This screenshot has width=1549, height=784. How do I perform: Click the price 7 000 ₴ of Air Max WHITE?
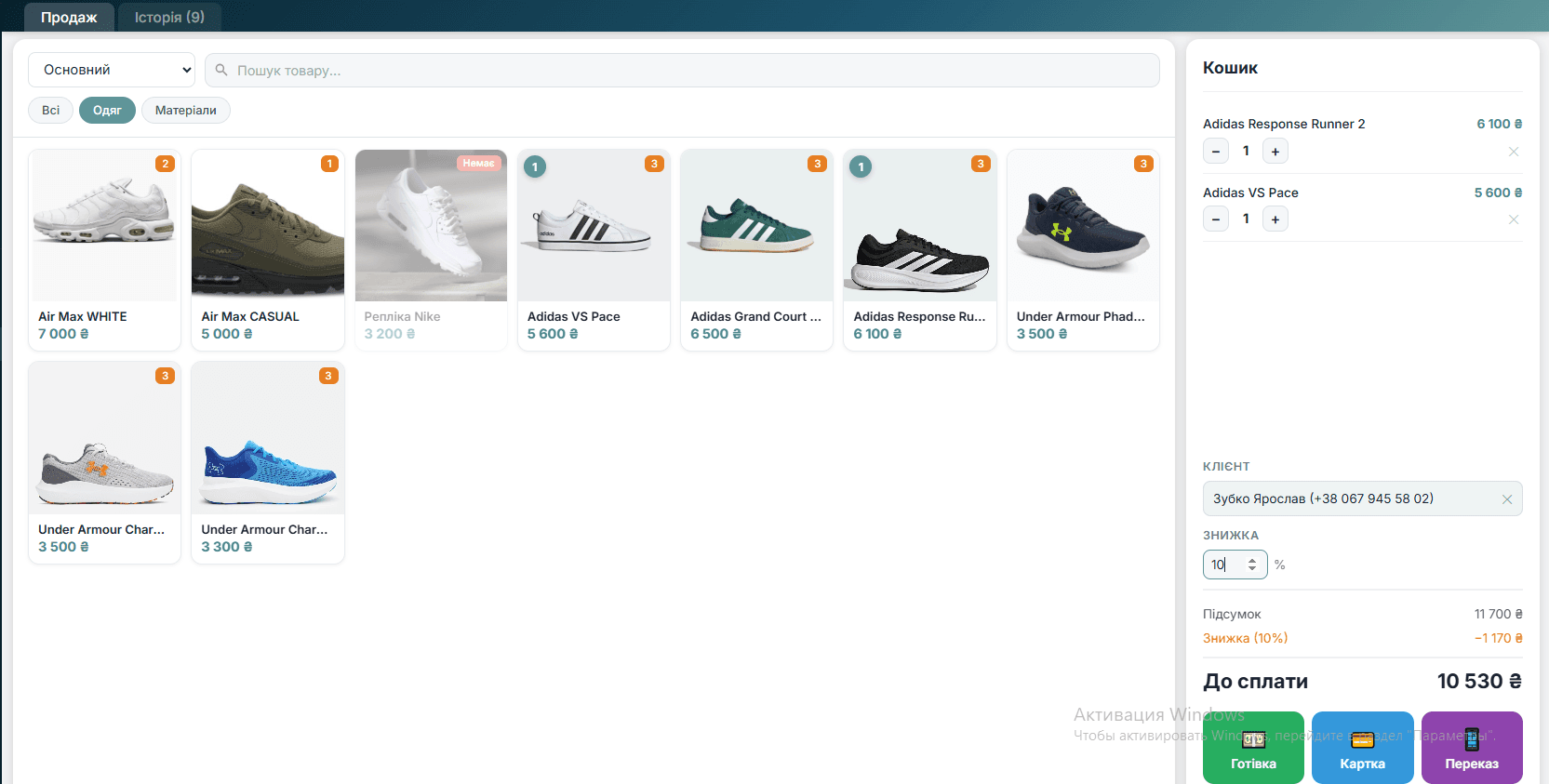[x=63, y=334]
